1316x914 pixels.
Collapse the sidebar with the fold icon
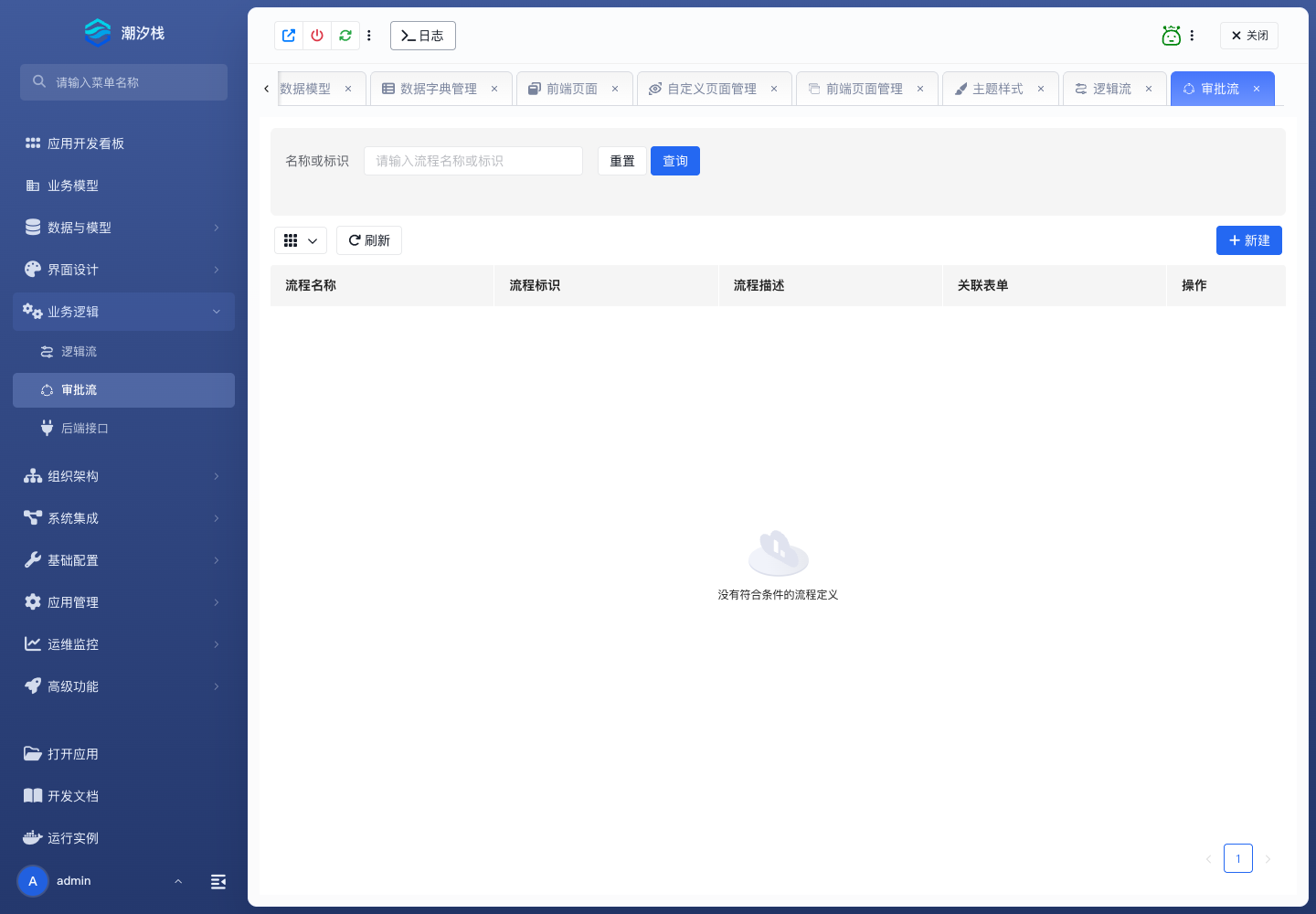(218, 881)
